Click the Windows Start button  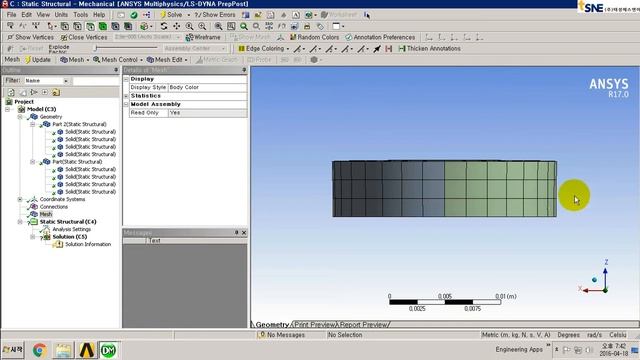(x=13, y=350)
